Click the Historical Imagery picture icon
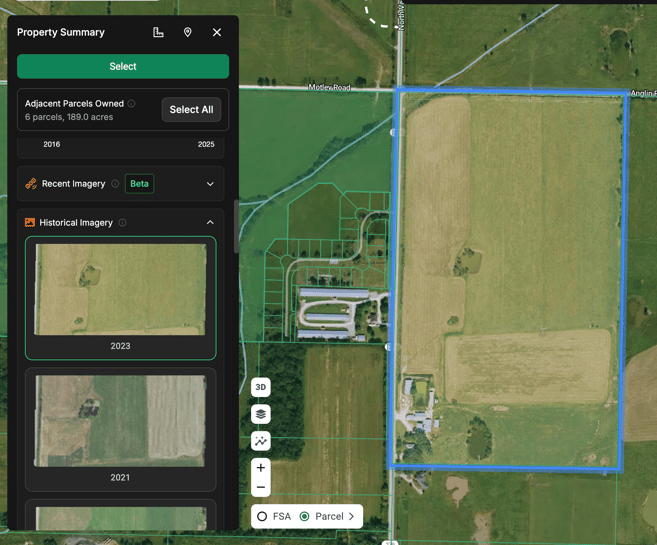This screenshot has height=545, width=657. tap(30, 222)
